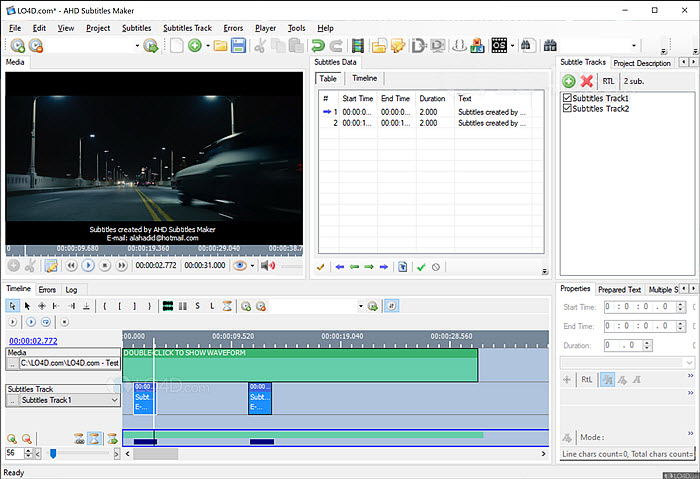Open the dropdown arrow next to eye icon
Image resolution: width=700 pixels, height=479 pixels.
252,266
